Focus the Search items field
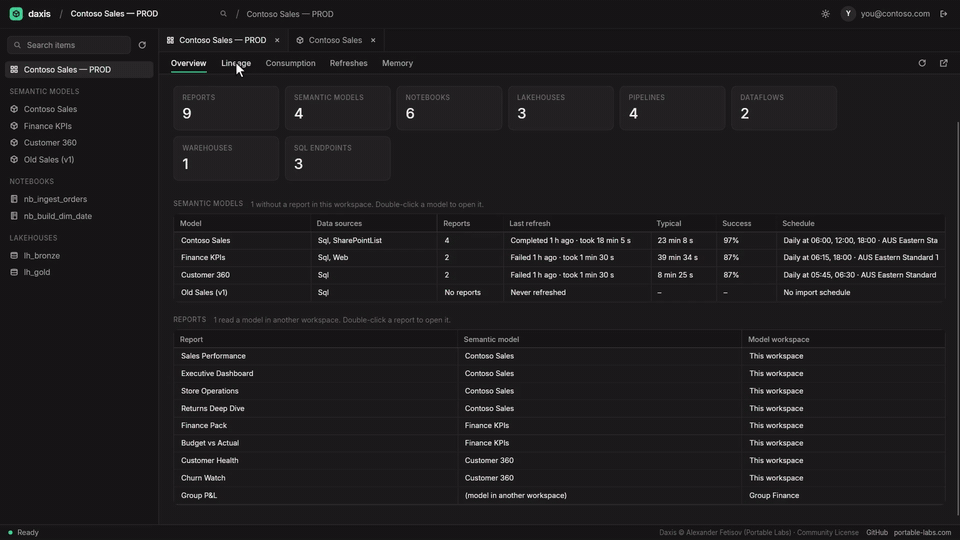 tap(69, 45)
